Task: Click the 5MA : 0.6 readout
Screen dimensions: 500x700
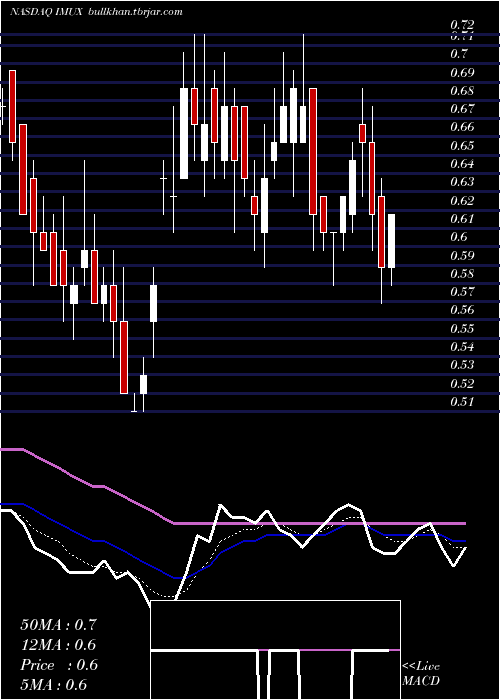Action: [54, 685]
